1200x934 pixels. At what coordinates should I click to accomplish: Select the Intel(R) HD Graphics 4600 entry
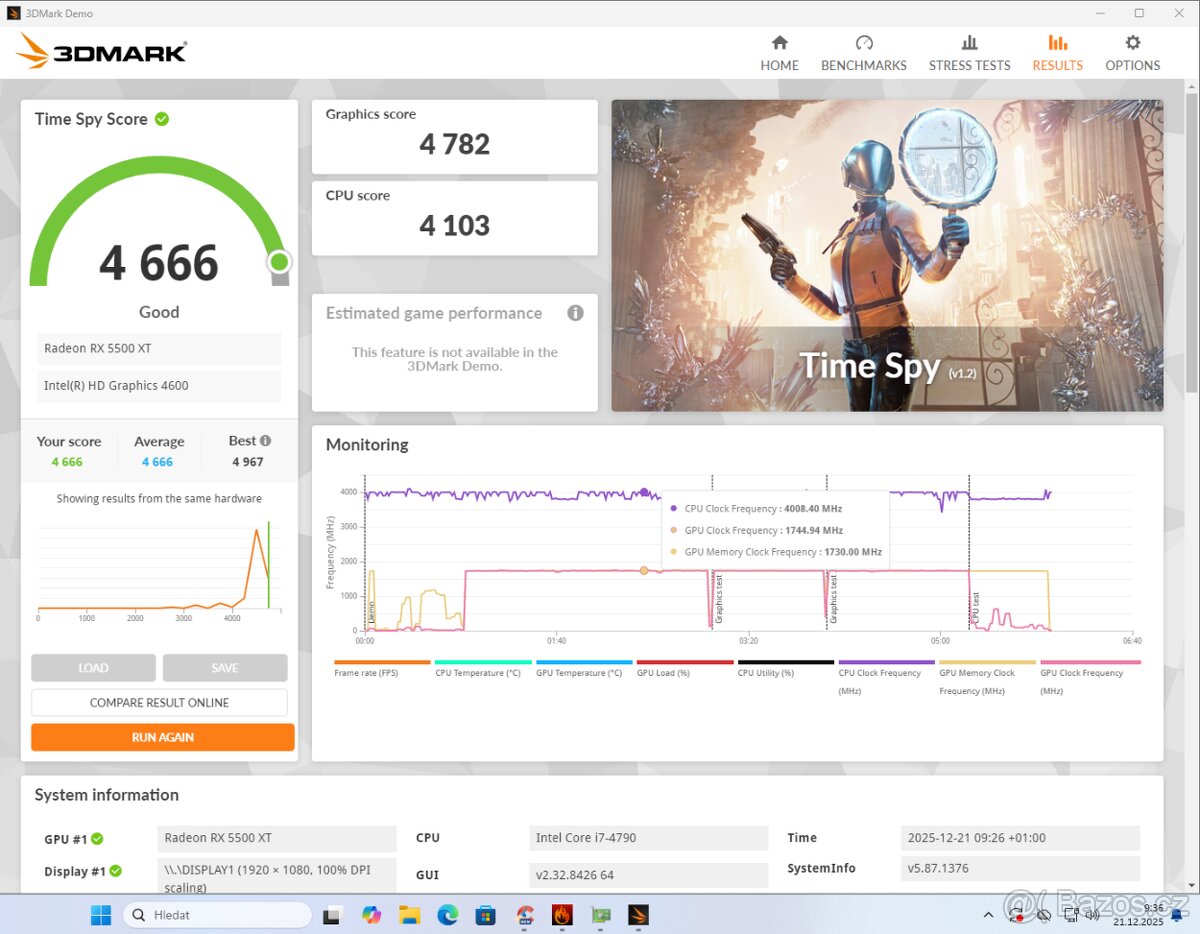coord(159,386)
